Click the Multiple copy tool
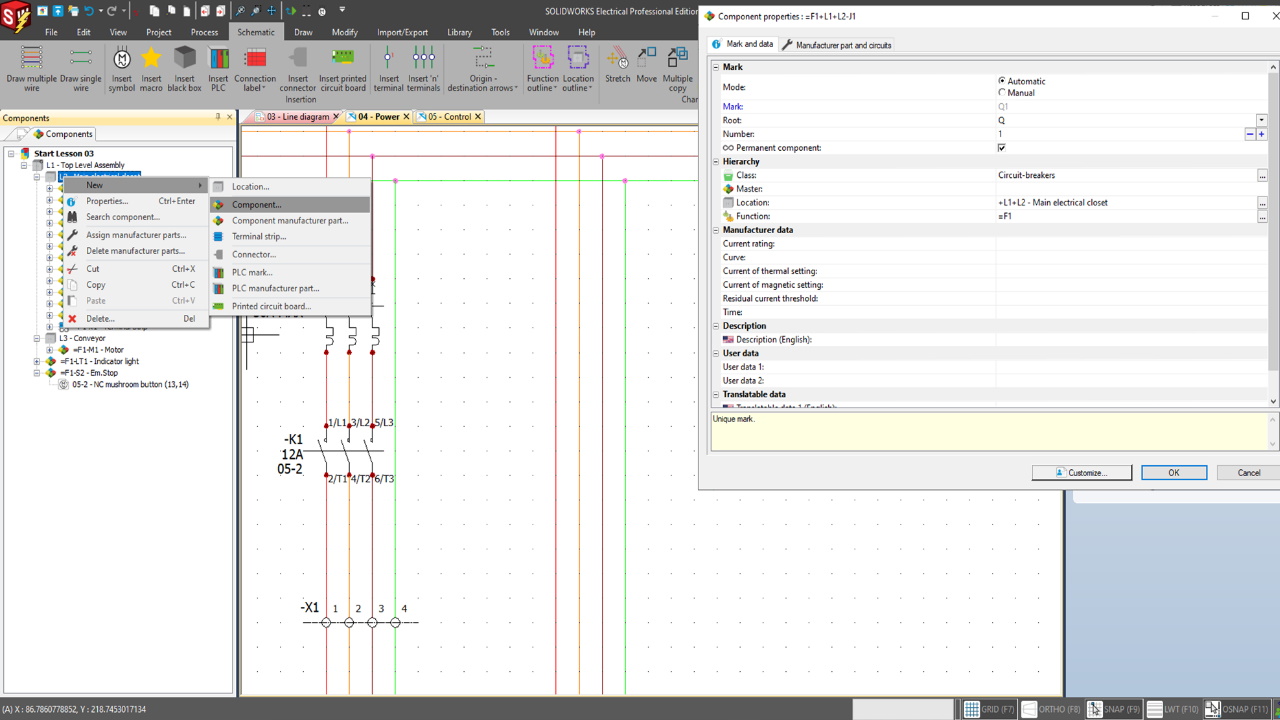 pos(677,69)
